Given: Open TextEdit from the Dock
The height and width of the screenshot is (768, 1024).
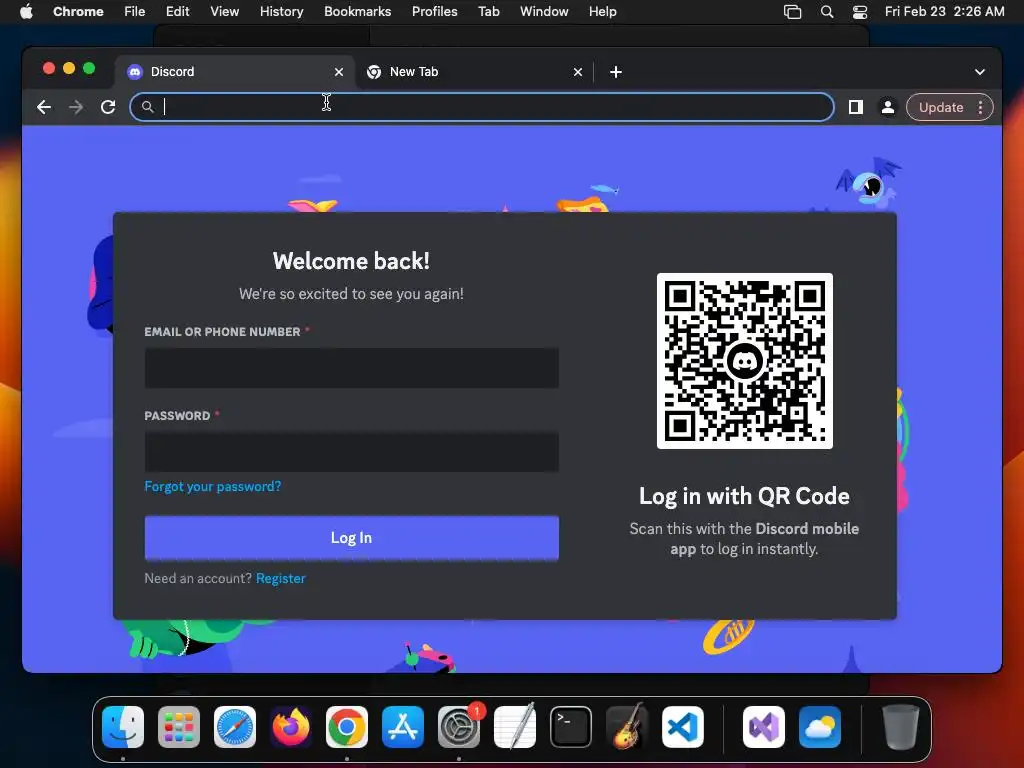Looking at the screenshot, I should click(x=515, y=727).
